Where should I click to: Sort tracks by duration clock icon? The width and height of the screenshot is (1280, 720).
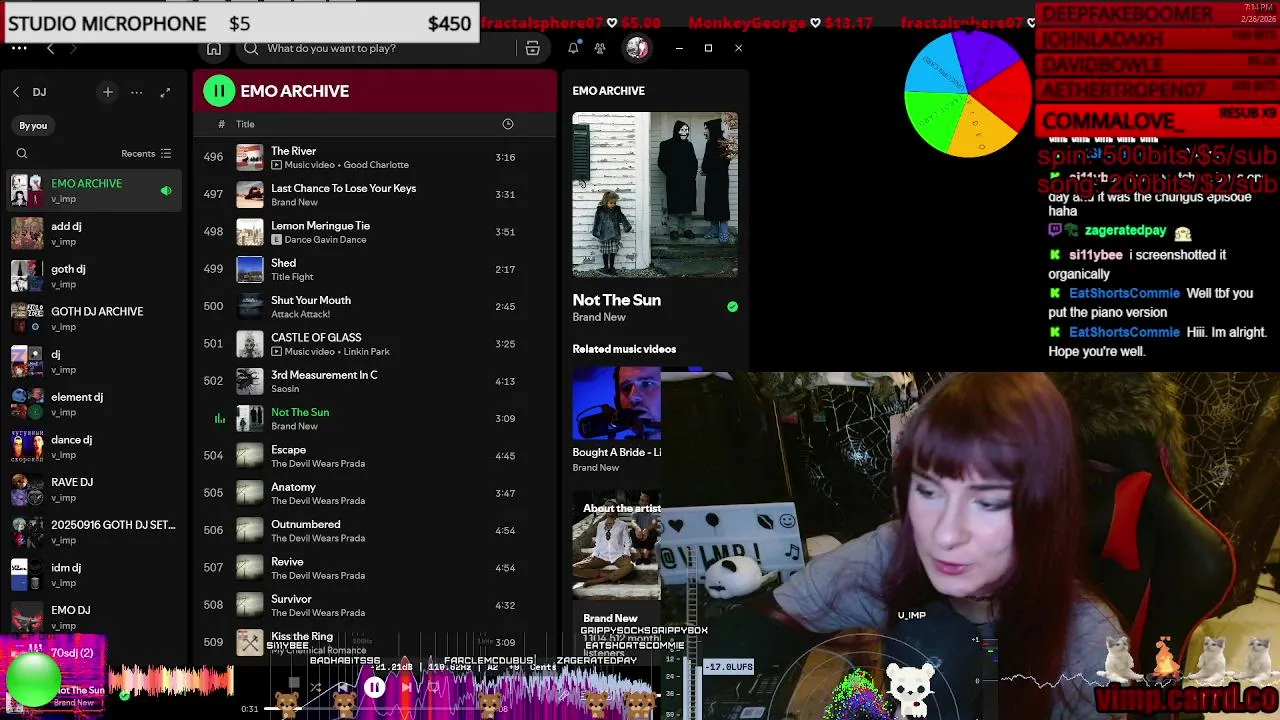tap(508, 124)
